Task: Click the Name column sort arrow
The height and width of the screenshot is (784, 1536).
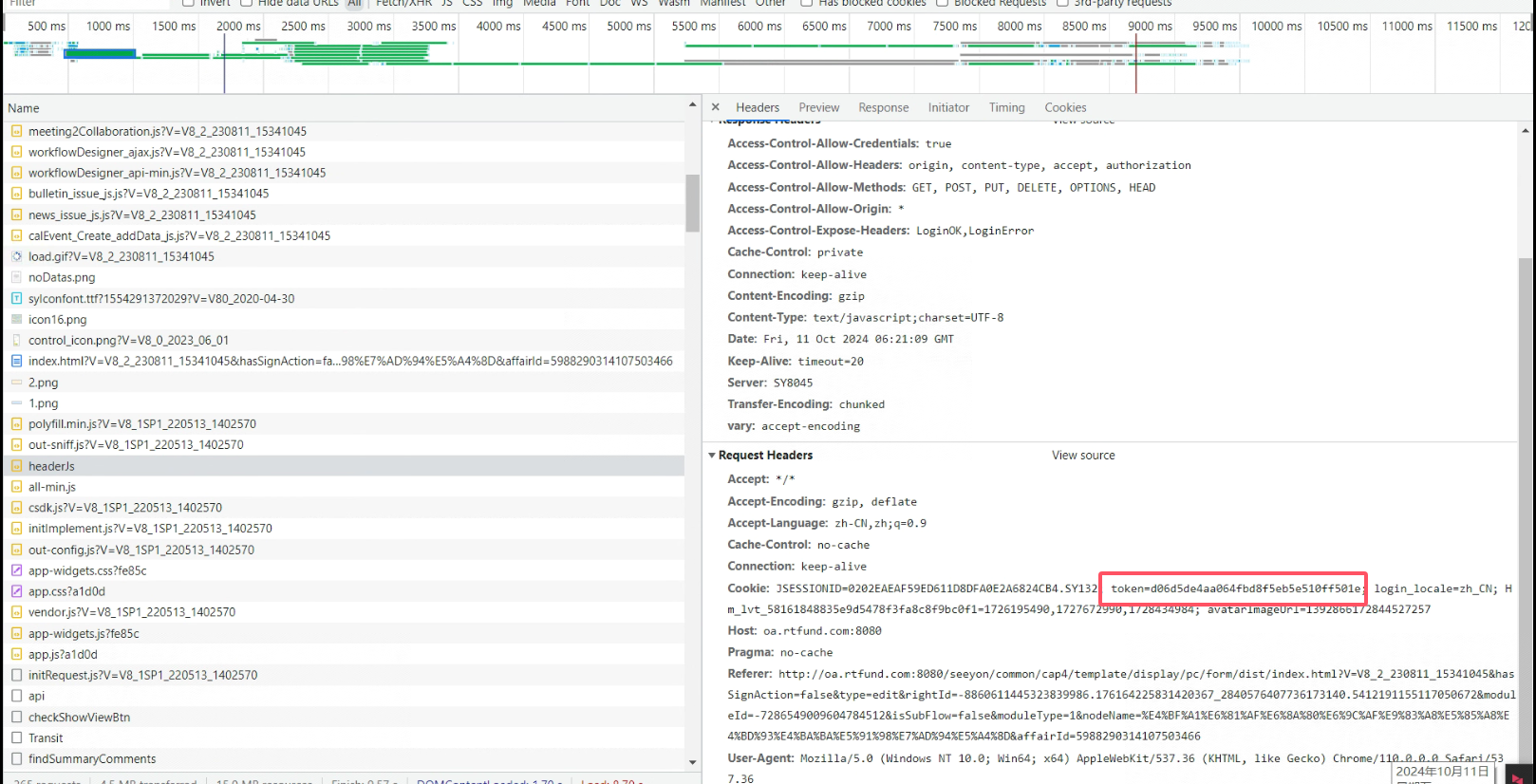Action: [x=692, y=104]
